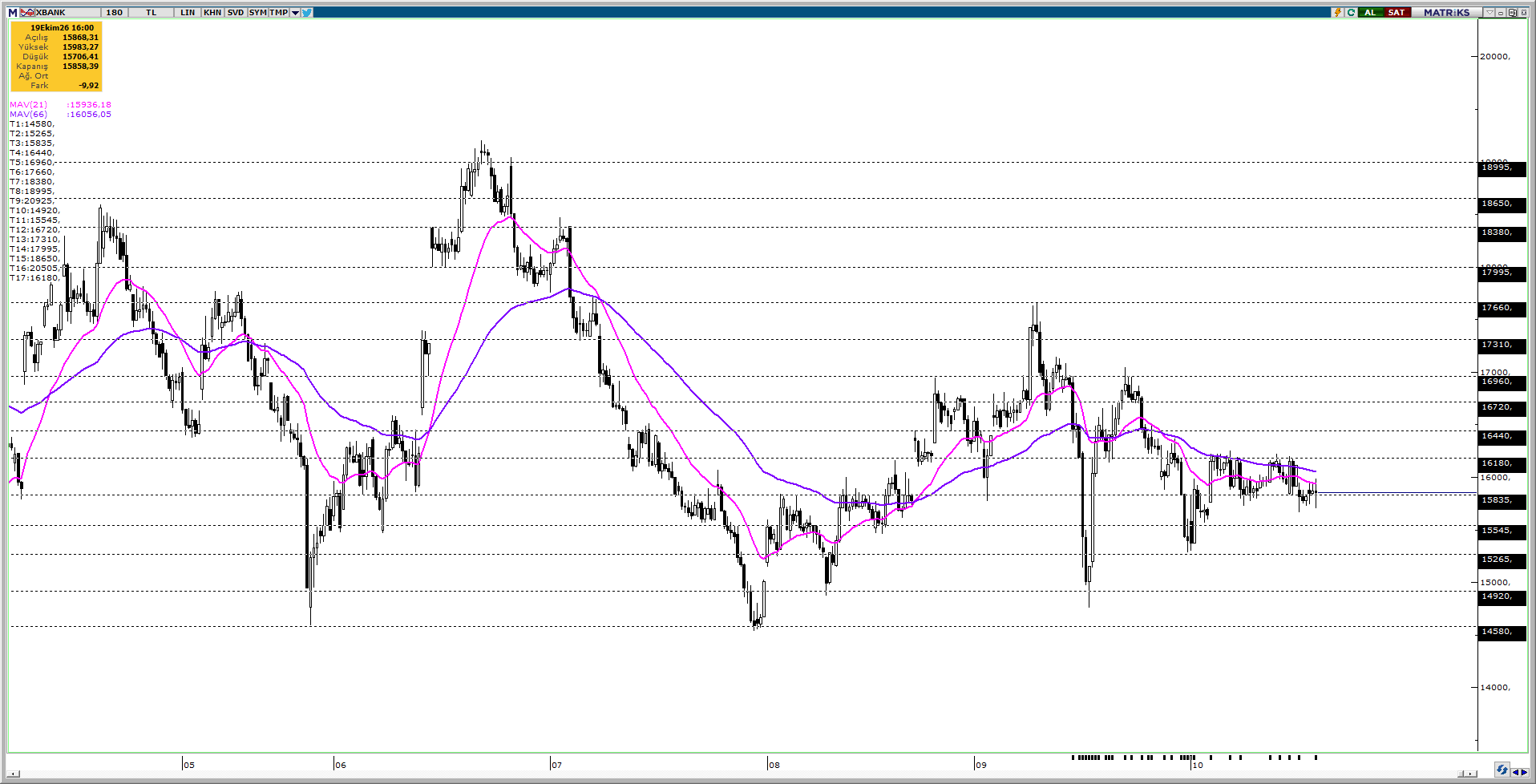Change the 180 period setting
Viewport: 1536px width, 784px height.
[115, 12]
